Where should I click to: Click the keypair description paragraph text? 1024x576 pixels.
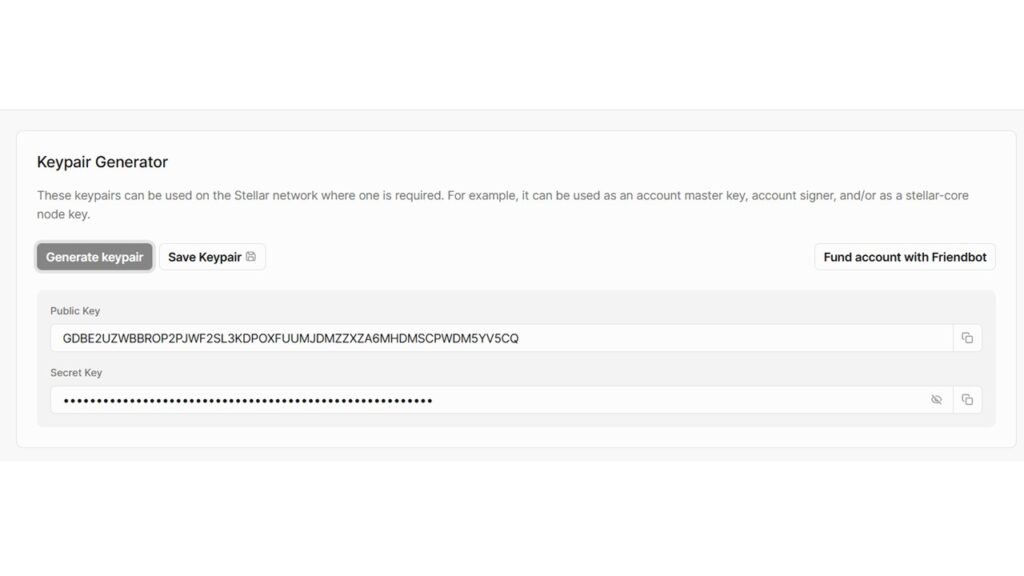tap(502, 204)
